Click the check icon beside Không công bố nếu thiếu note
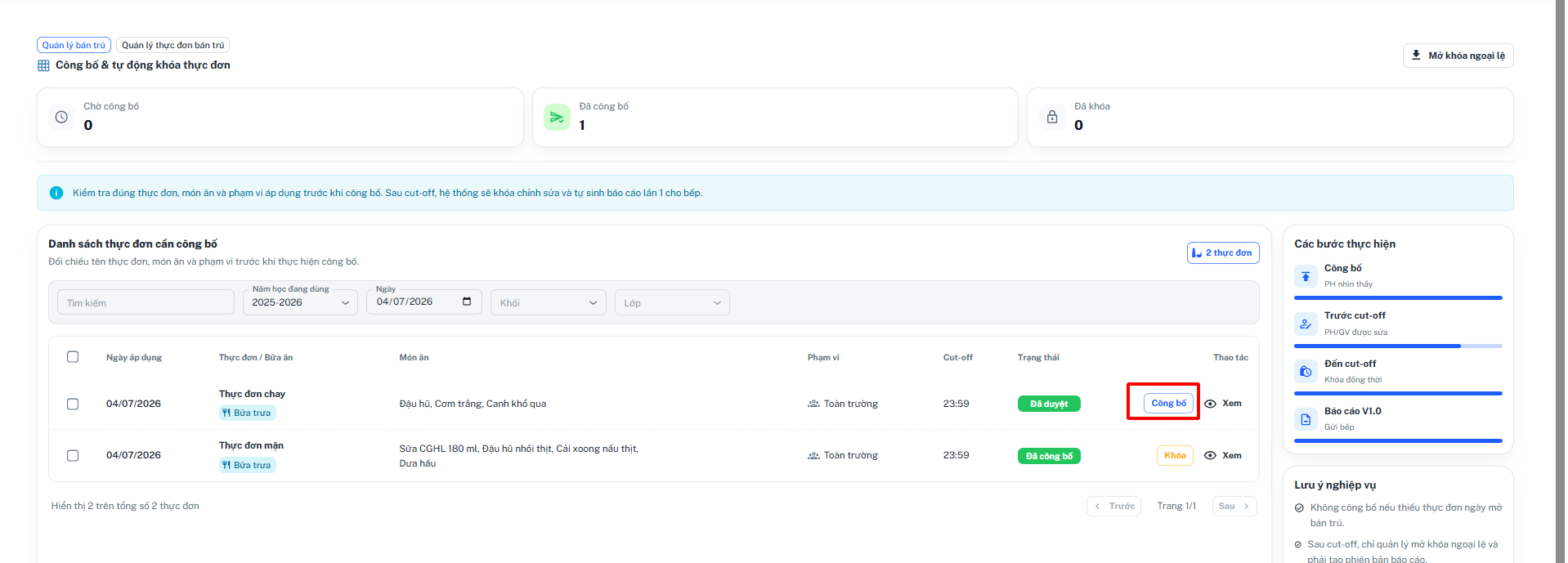The width and height of the screenshot is (1568, 563). (1299, 508)
